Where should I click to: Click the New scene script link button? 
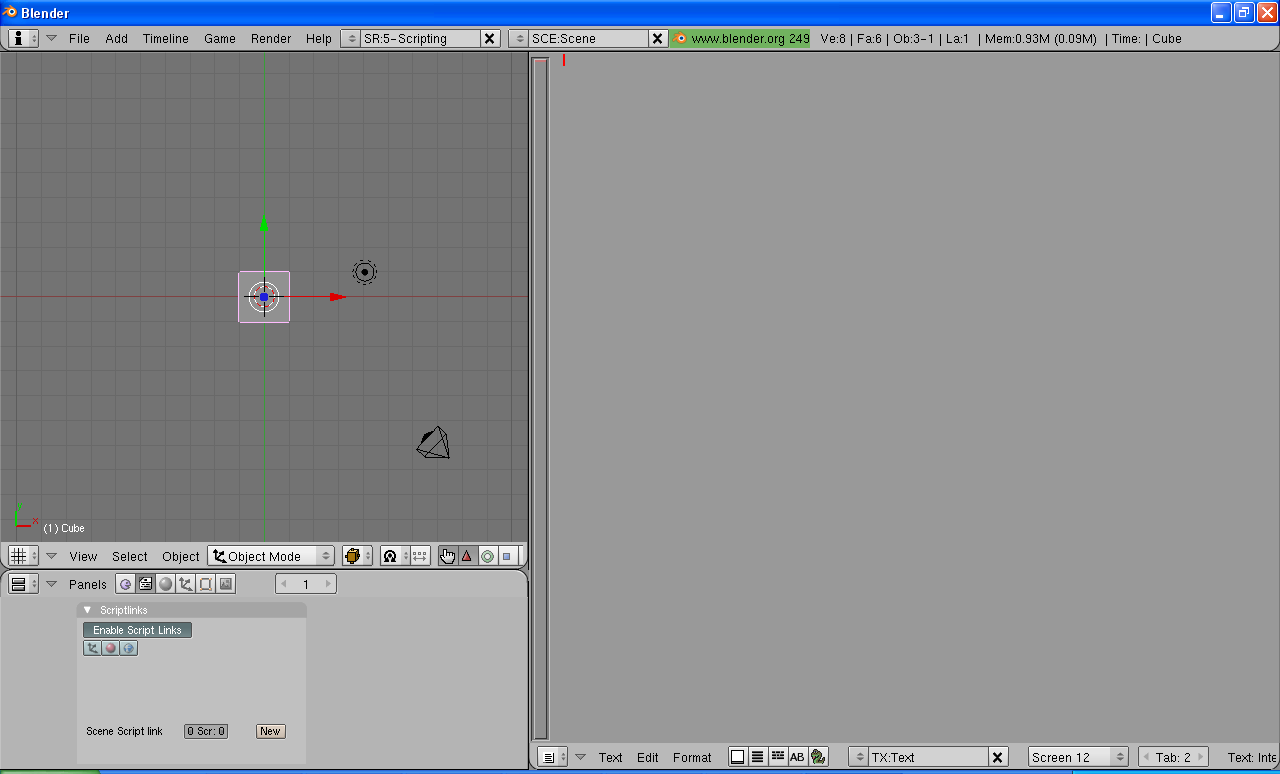click(x=270, y=731)
